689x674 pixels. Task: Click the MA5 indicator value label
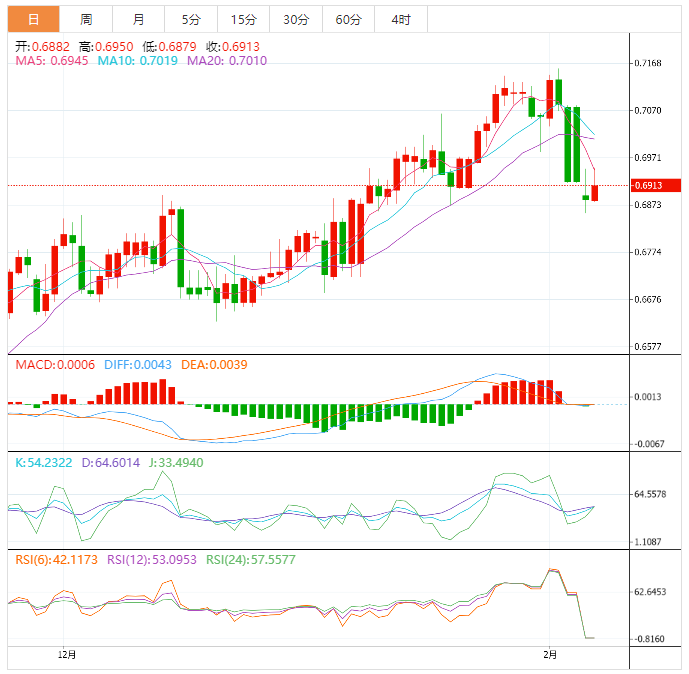pyautogui.click(x=52, y=61)
